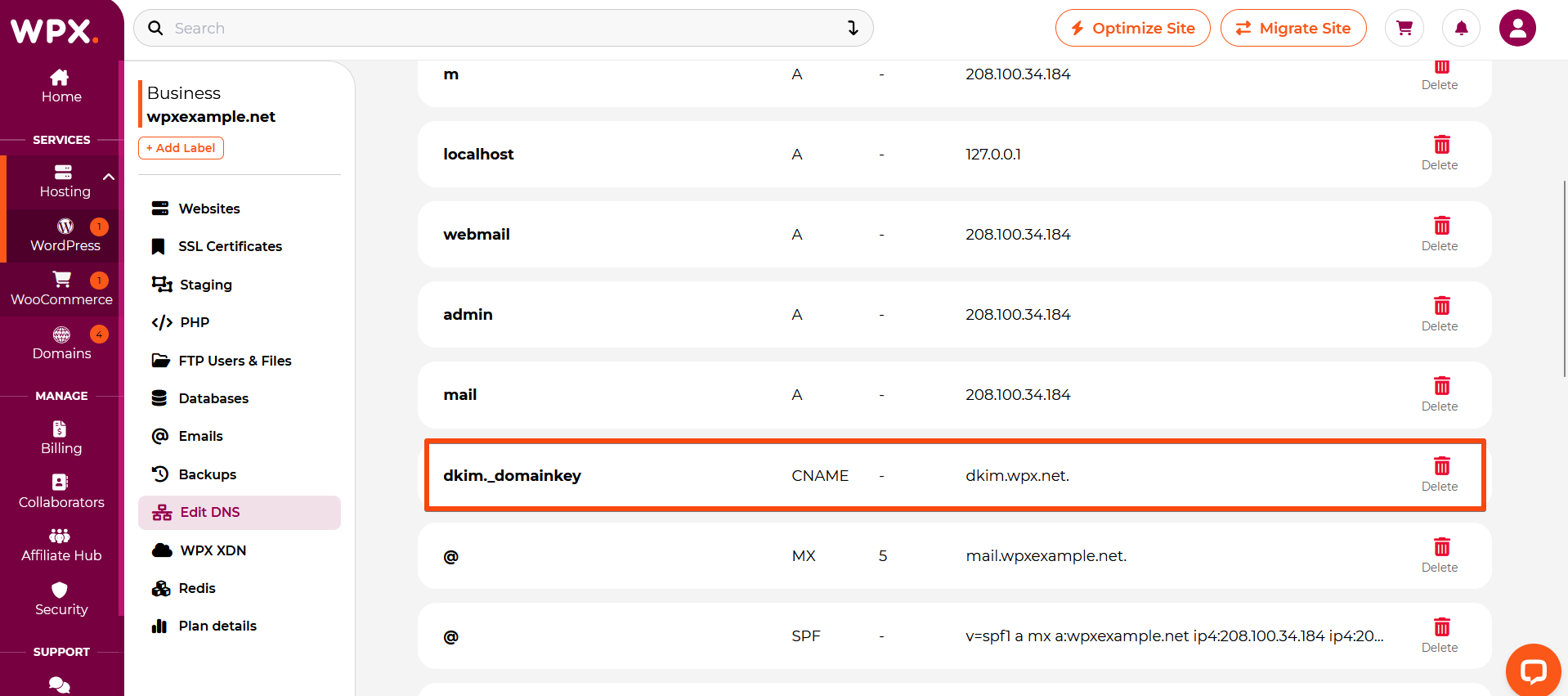Click wpxexample.net domain title
This screenshot has width=1568, height=696.
(x=211, y=116)
